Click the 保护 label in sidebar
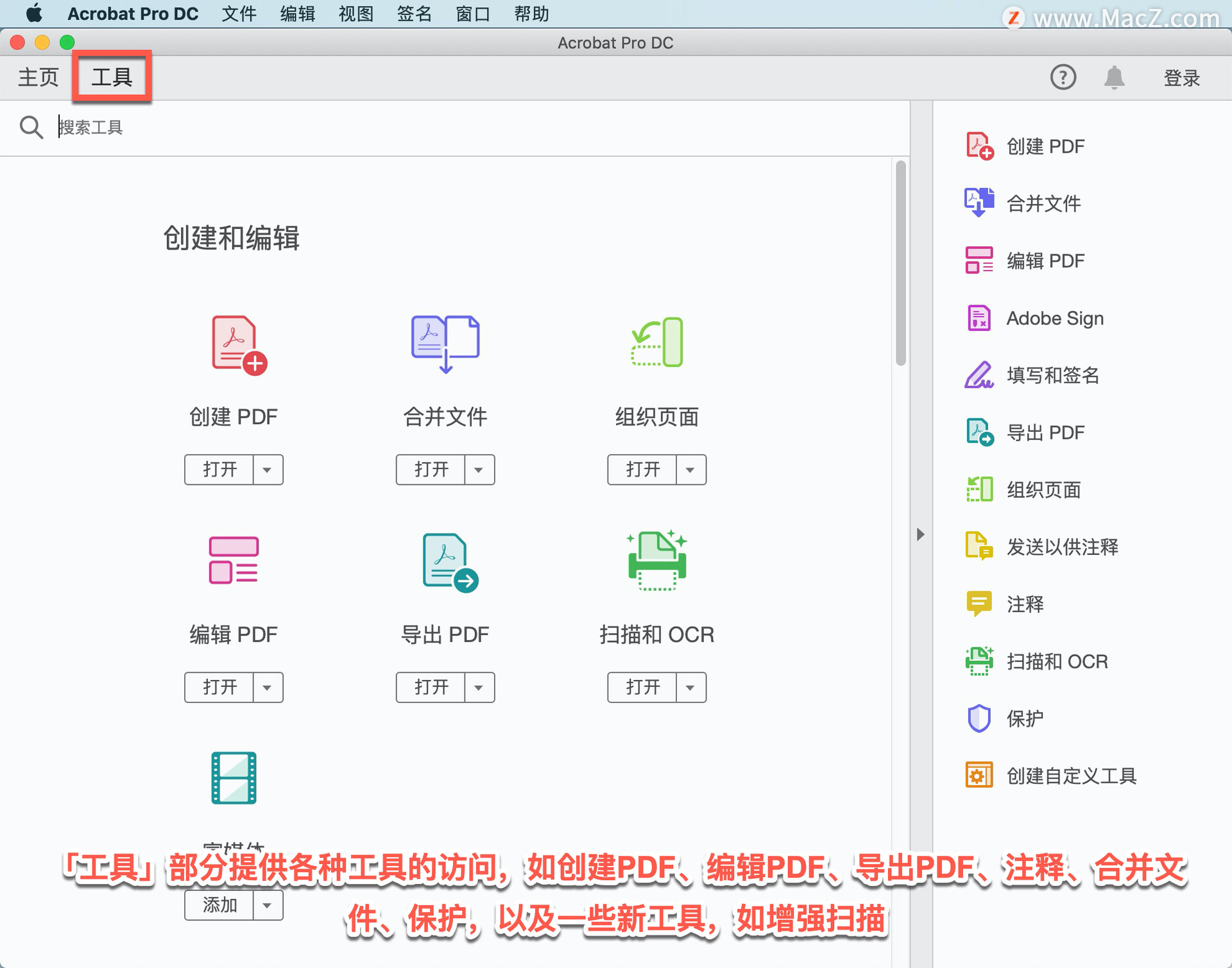The image size is (1232, 968). (x=1025, y=718)
